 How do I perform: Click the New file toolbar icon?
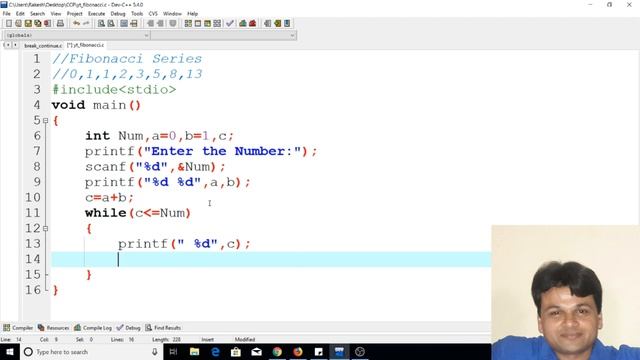click(x=9, y=24)
